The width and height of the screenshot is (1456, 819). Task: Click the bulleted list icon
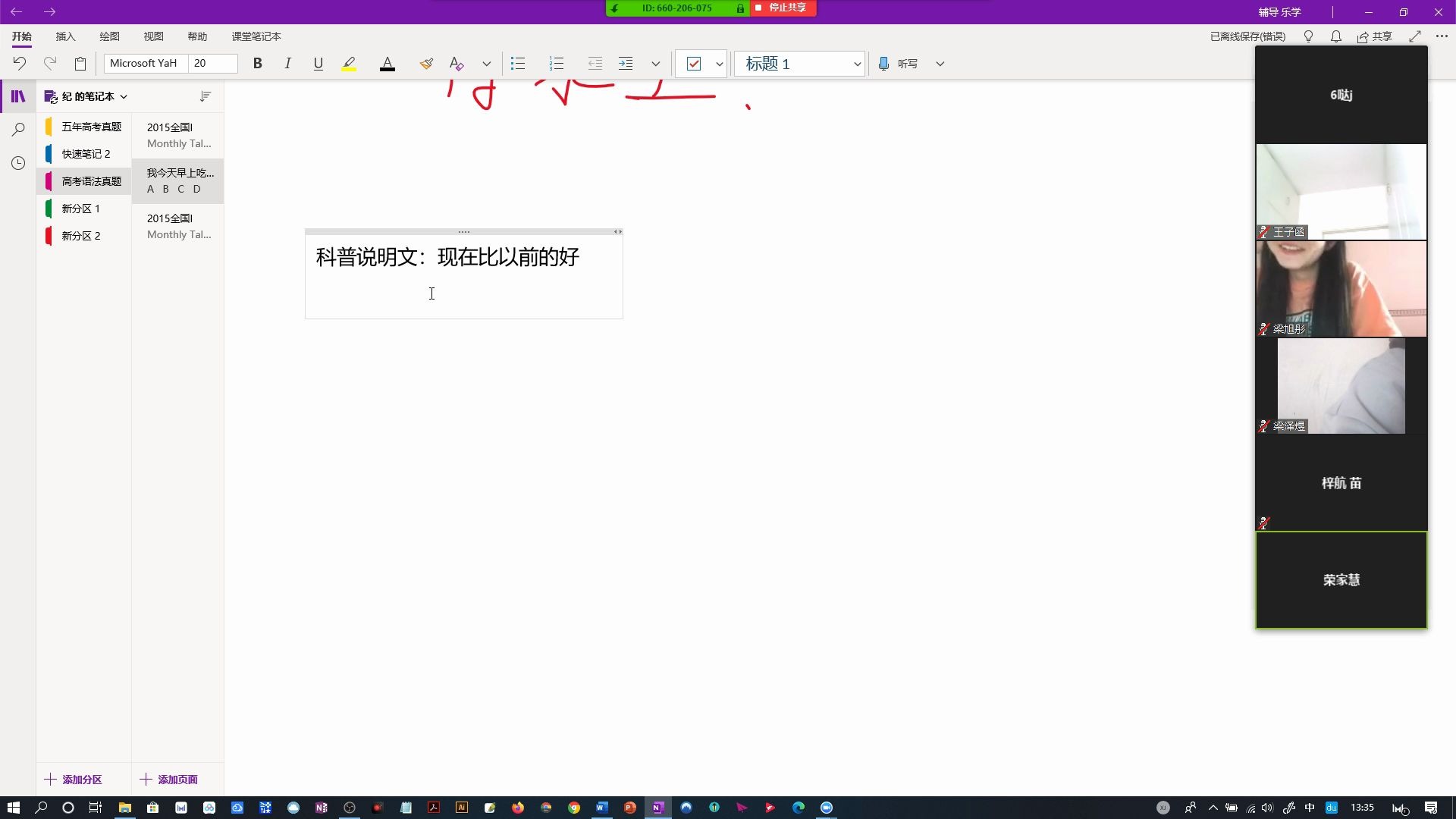[x=518, y=63]
